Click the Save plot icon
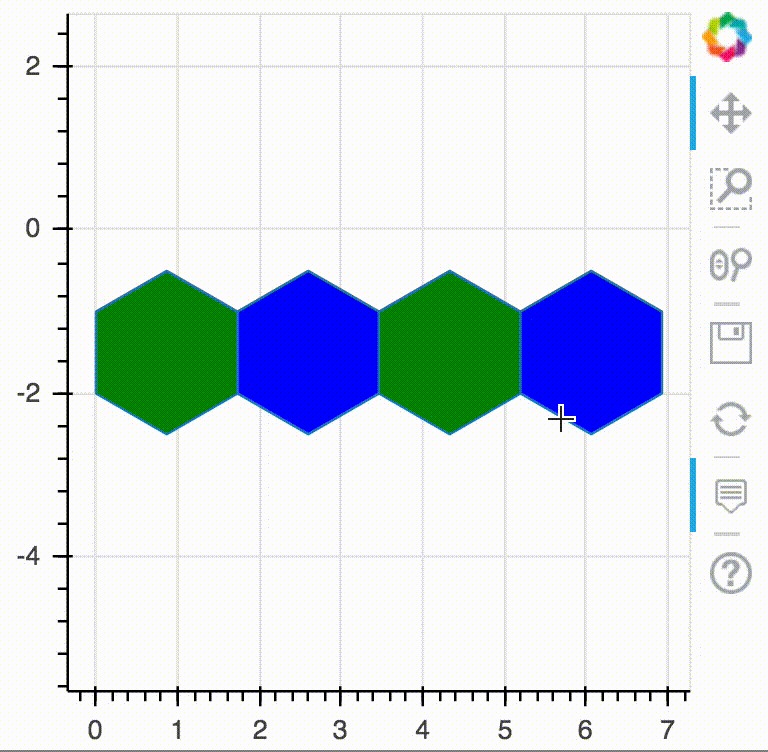768x752 pixels. (731, 343)
